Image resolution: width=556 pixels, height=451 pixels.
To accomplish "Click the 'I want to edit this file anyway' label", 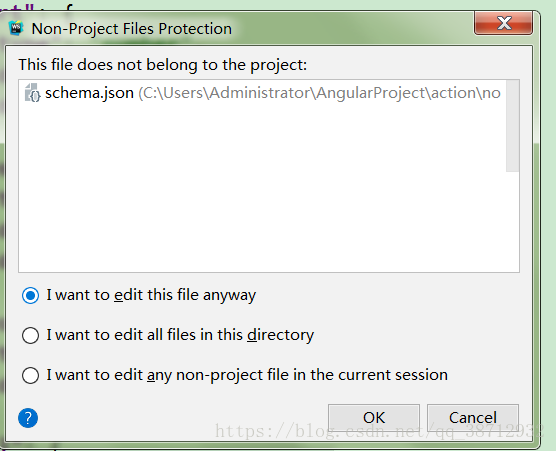I will tap(151, 295).
